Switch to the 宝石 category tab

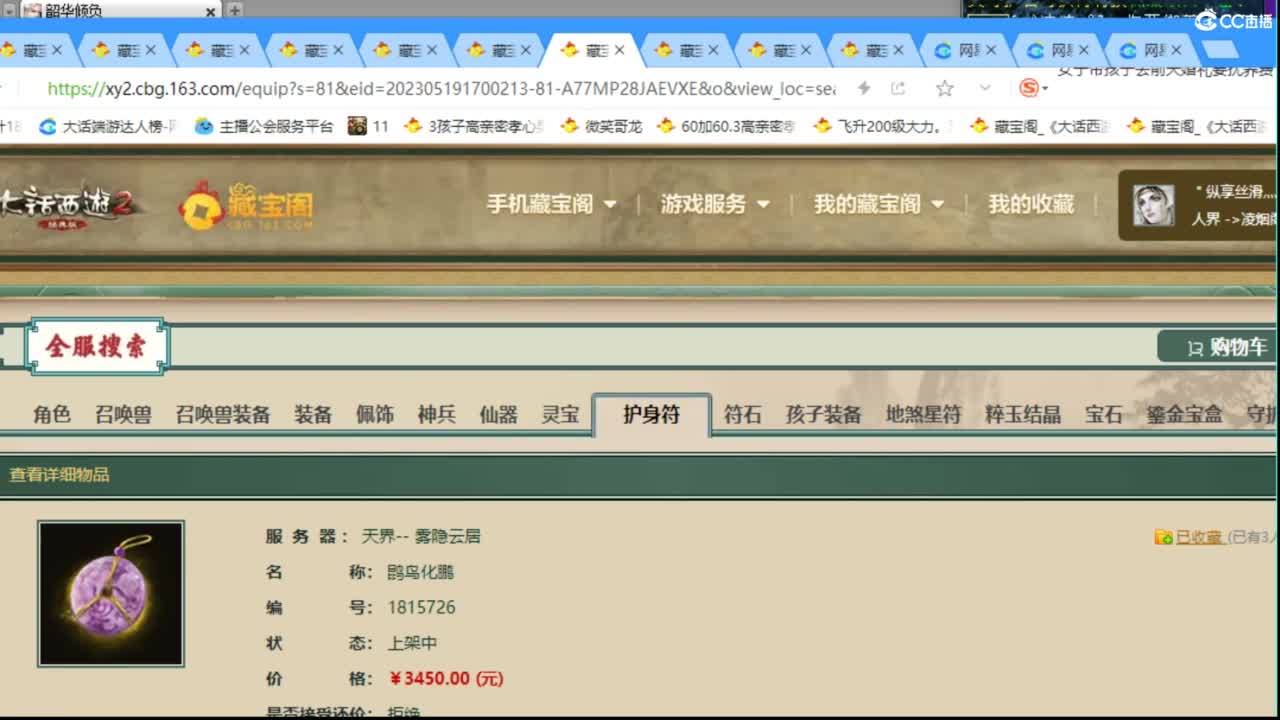point(1104,414)
